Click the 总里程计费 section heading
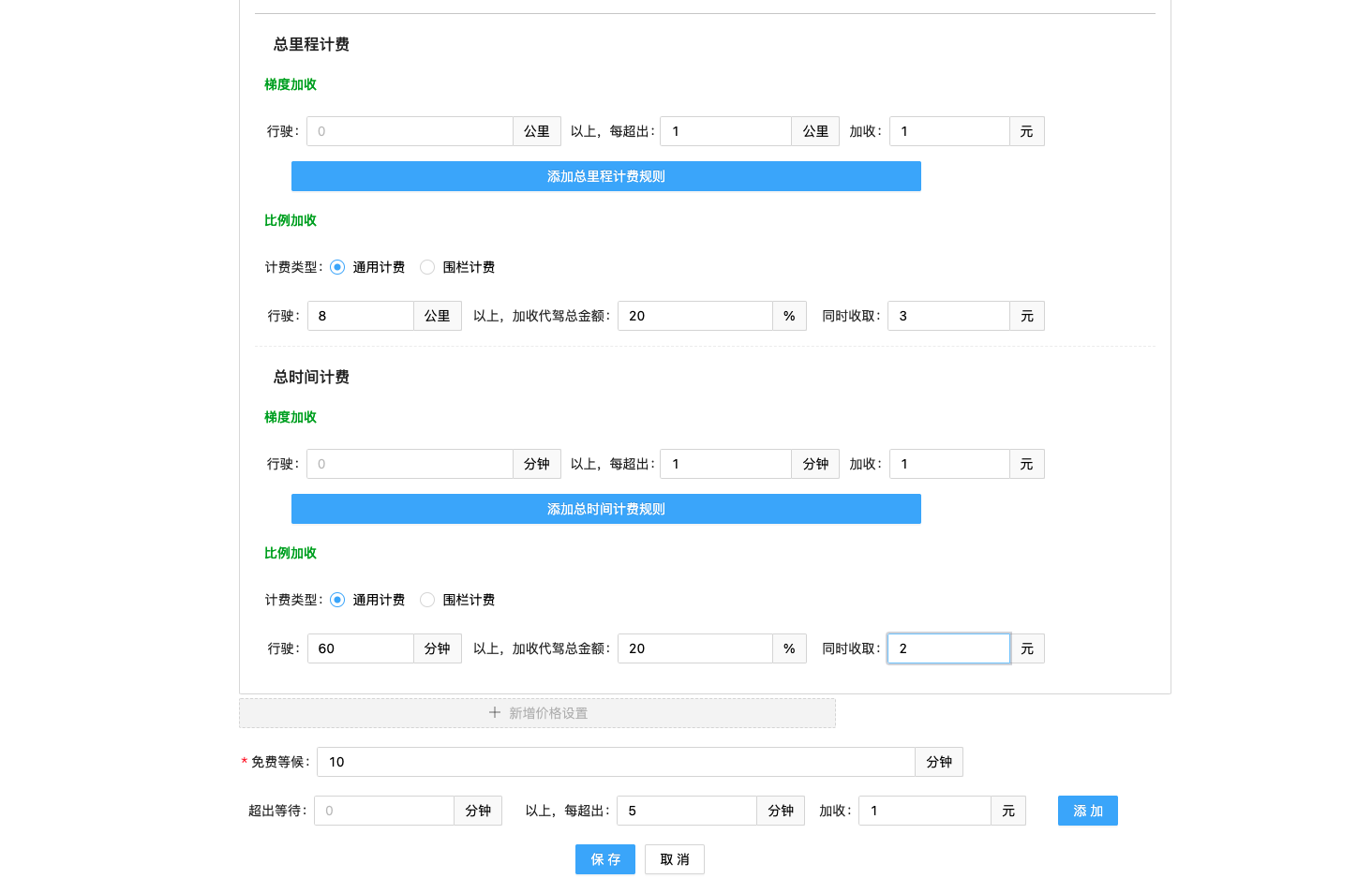This screenshot has width=1372, height=879. point(311,44)
